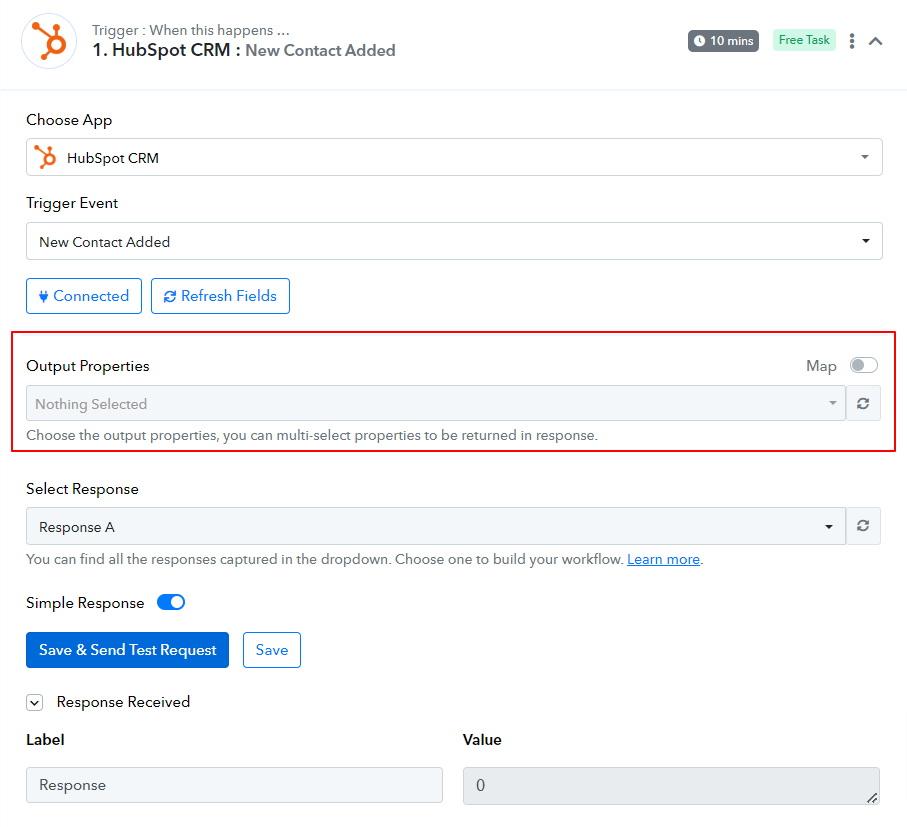Click the 'Output Properties' label
The image size is (907, 827).
[x=88, y=366]
